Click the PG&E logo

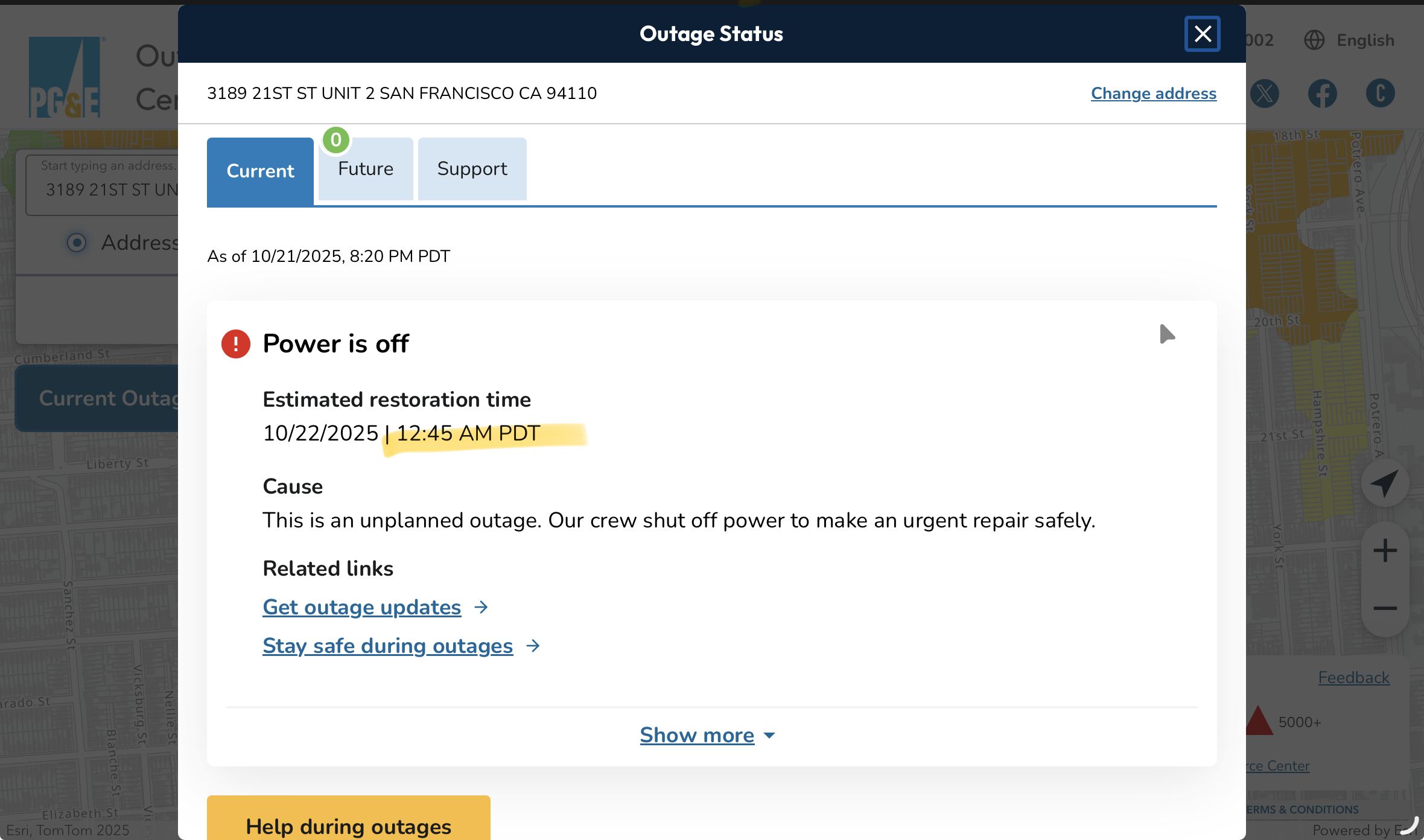pos(65,77)
